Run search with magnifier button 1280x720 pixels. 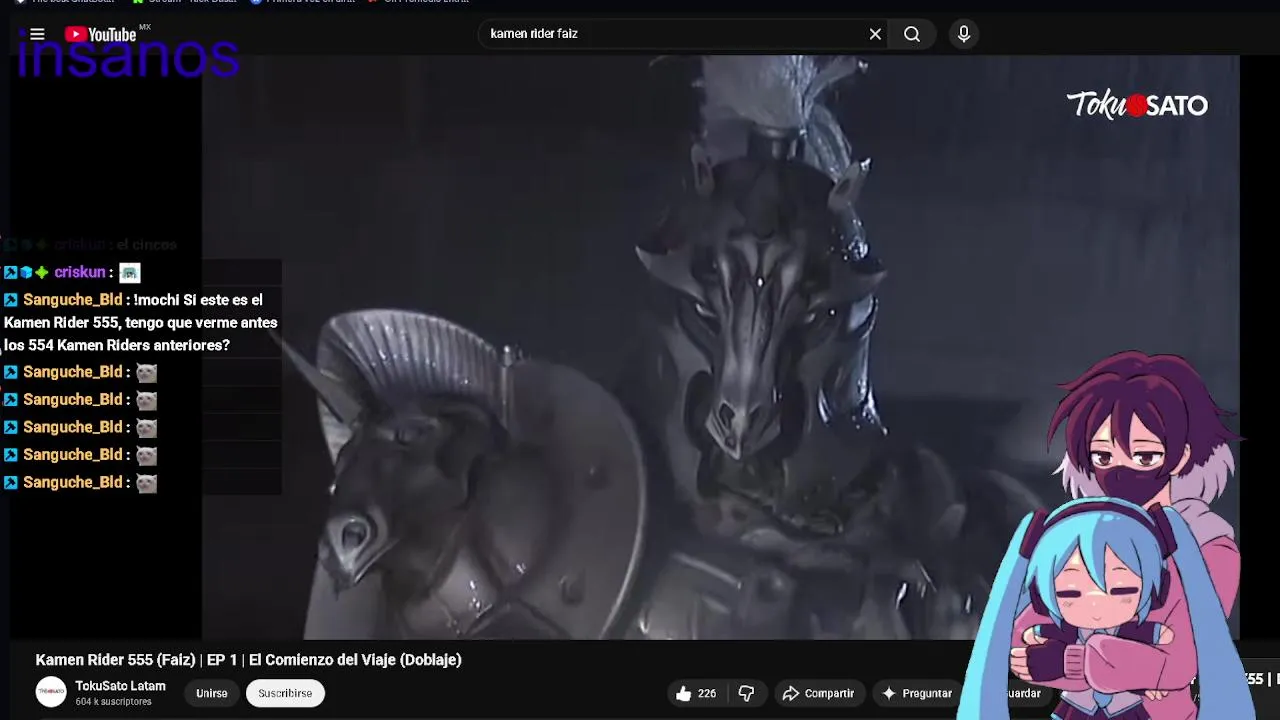point(912,34)
